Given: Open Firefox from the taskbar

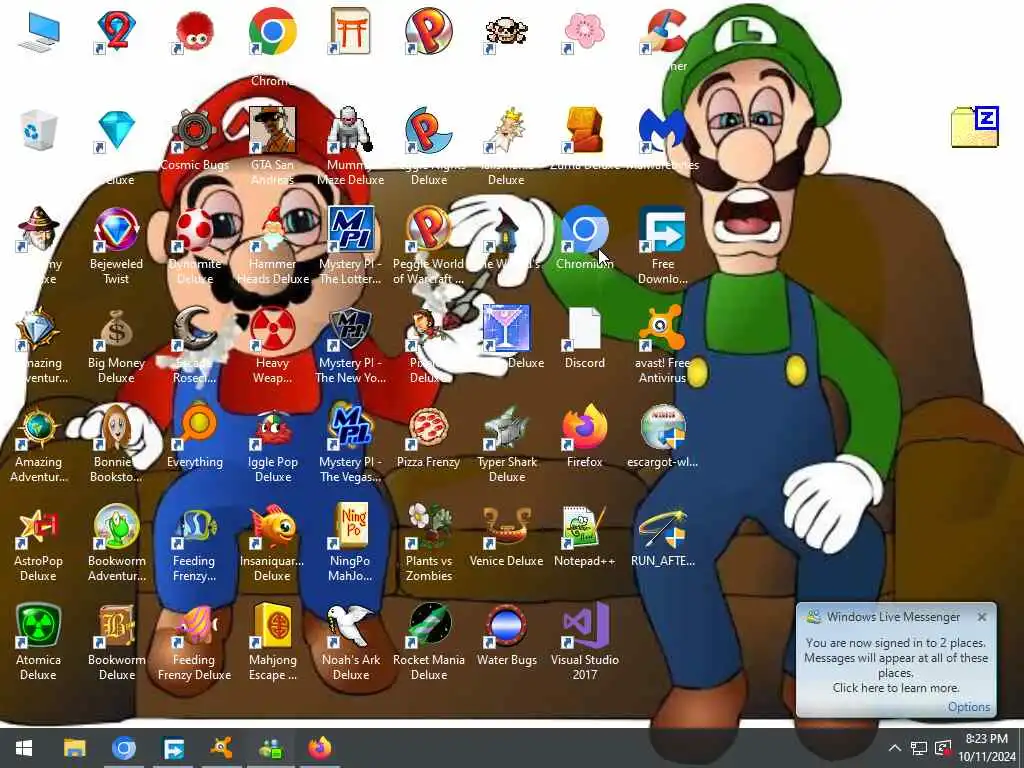Looking at the screenshot, I should 320,748.
